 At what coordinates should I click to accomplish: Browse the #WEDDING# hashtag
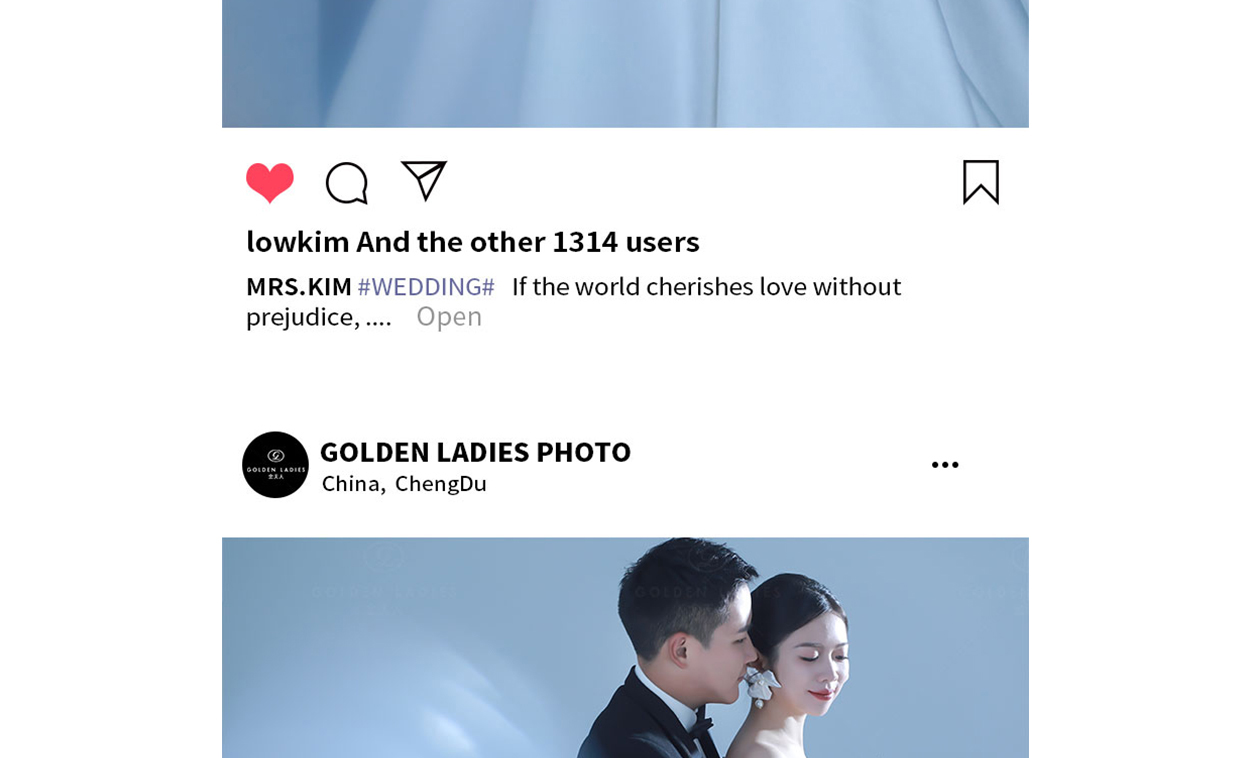click(x=426, y=287)
